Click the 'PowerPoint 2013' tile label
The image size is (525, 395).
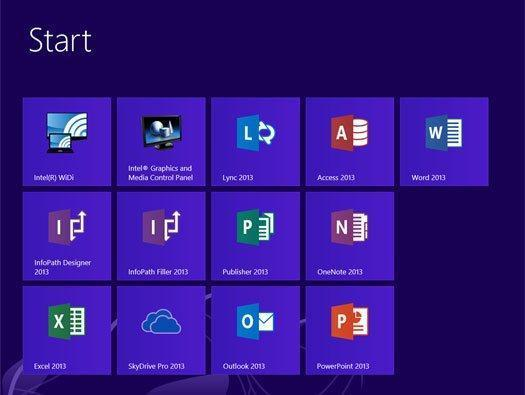(x=343, y=366)
